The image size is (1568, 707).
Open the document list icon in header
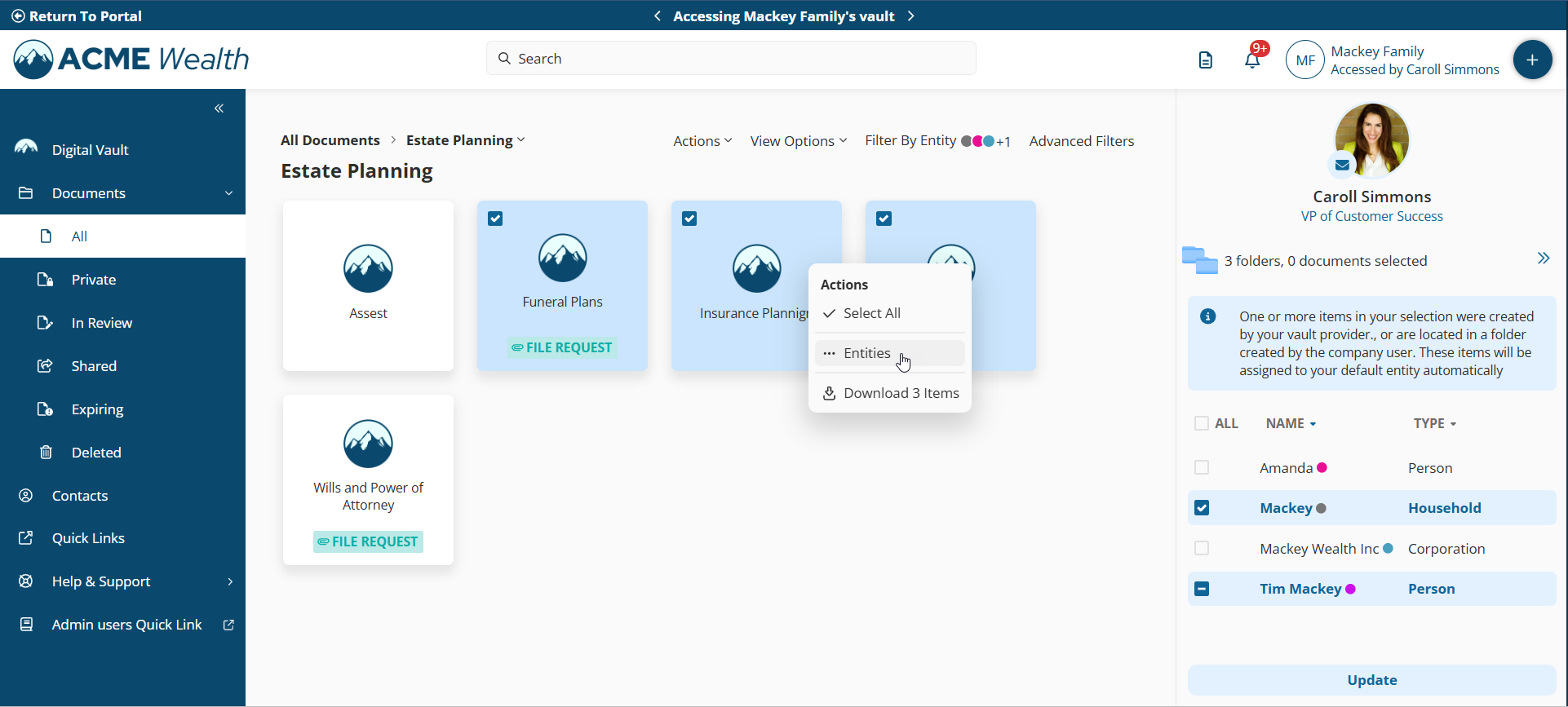tap(1205, 60)
